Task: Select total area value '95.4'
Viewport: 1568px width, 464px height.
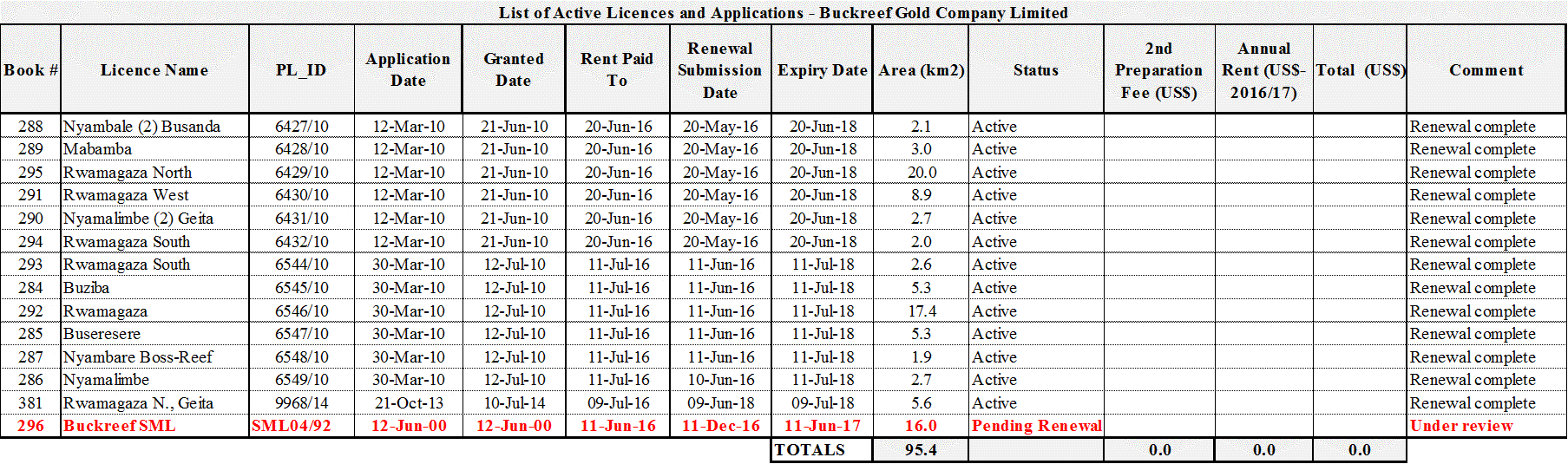Action: pos(921,450)
